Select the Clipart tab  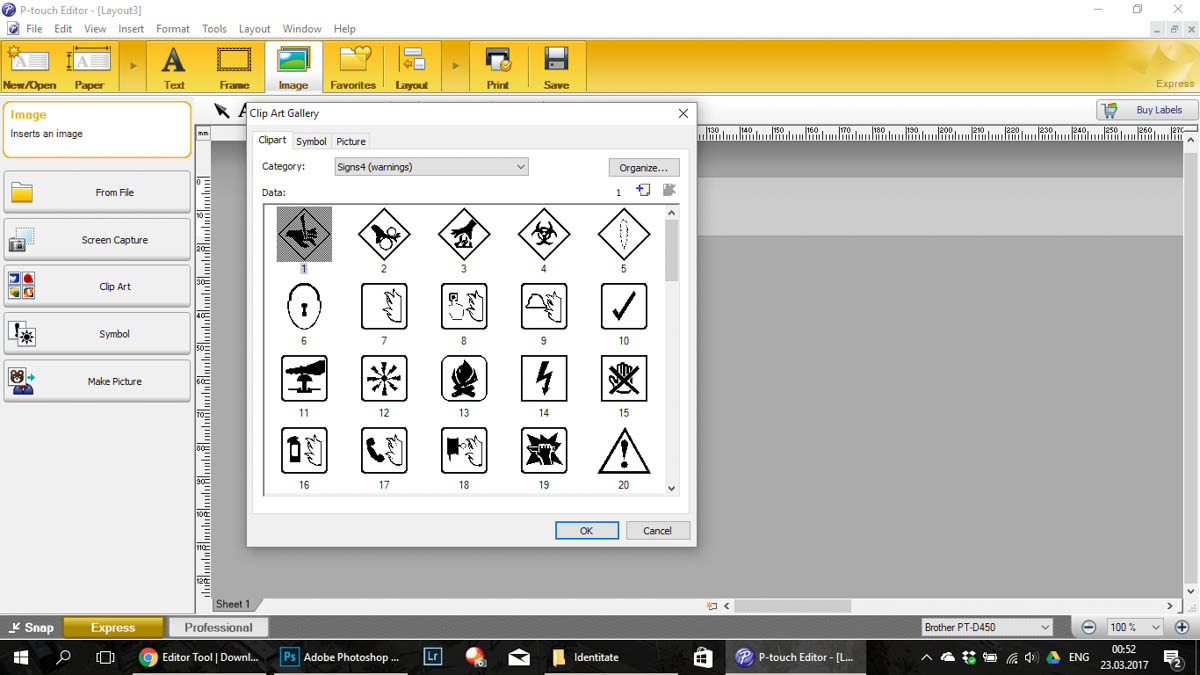(272, 141)
